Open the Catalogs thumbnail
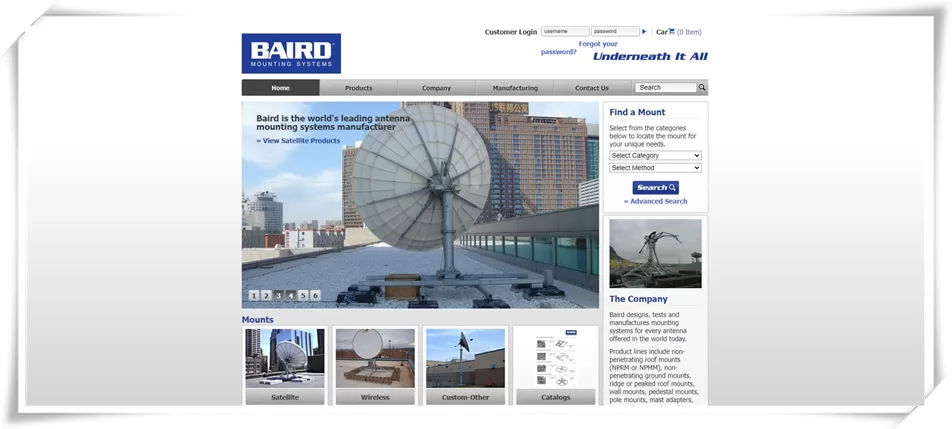Image resolution: width=952 pixels, height=429 pixels. (555, 360)
